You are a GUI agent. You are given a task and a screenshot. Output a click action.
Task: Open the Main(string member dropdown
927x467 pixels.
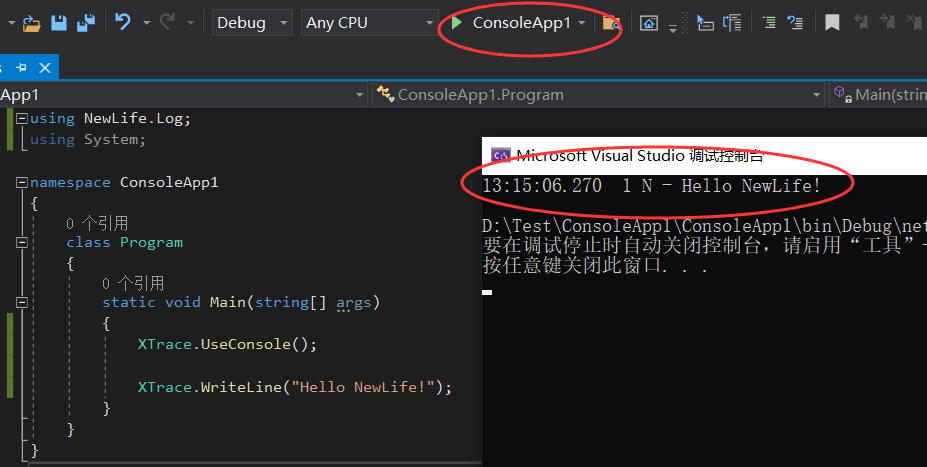point(879,95)
